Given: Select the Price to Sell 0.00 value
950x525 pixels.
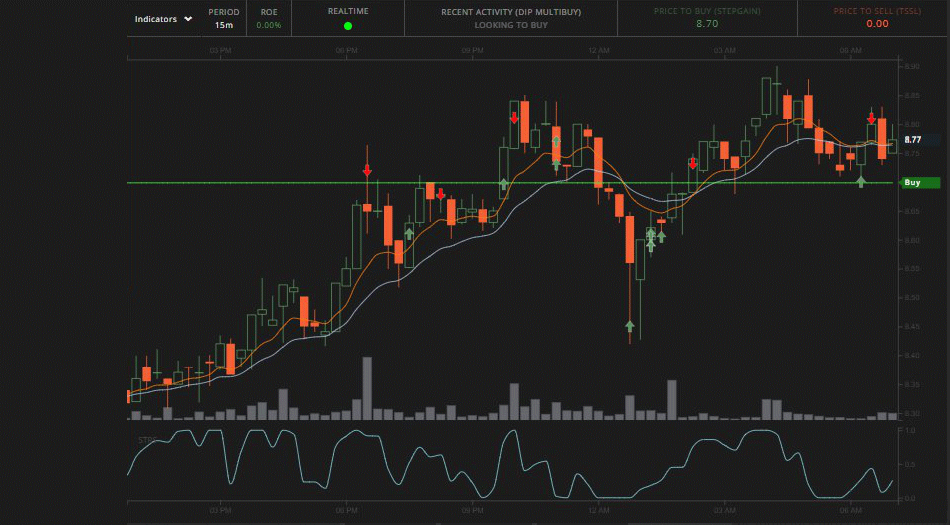Looking at the screenshot, I should click(x=877, y=24).
